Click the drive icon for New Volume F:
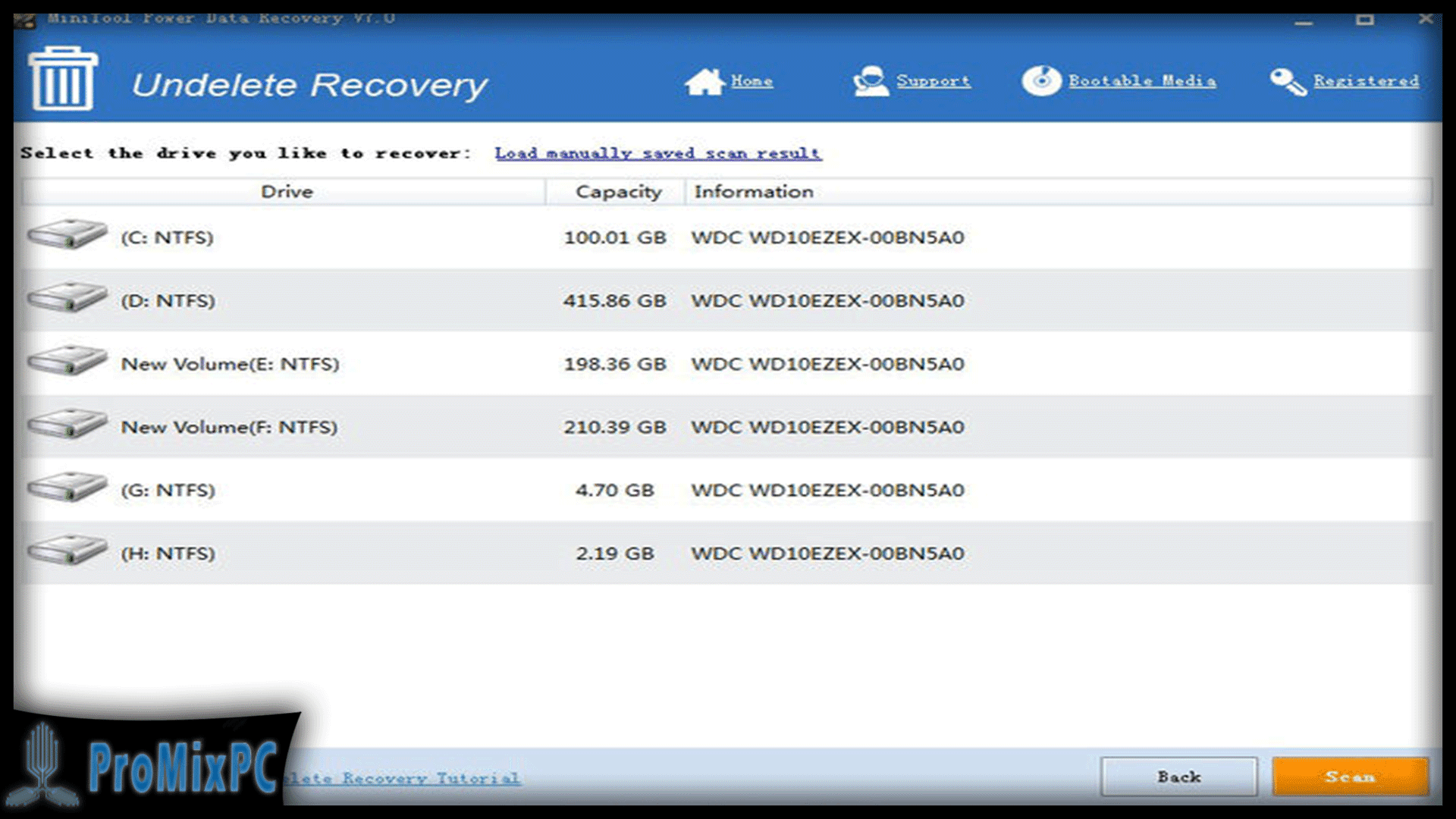Screen dimensions: 1456x819 (67, 423)
